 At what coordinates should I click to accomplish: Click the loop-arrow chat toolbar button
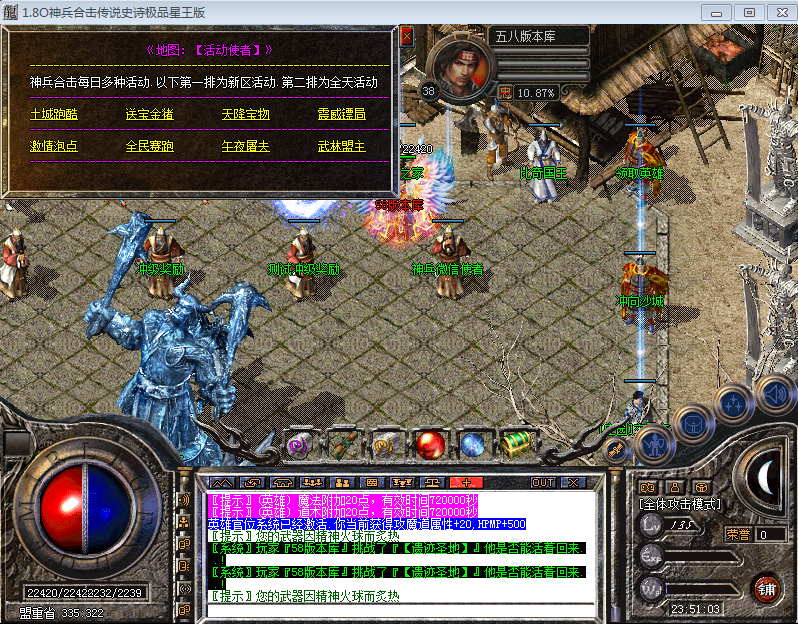(252, 482)
